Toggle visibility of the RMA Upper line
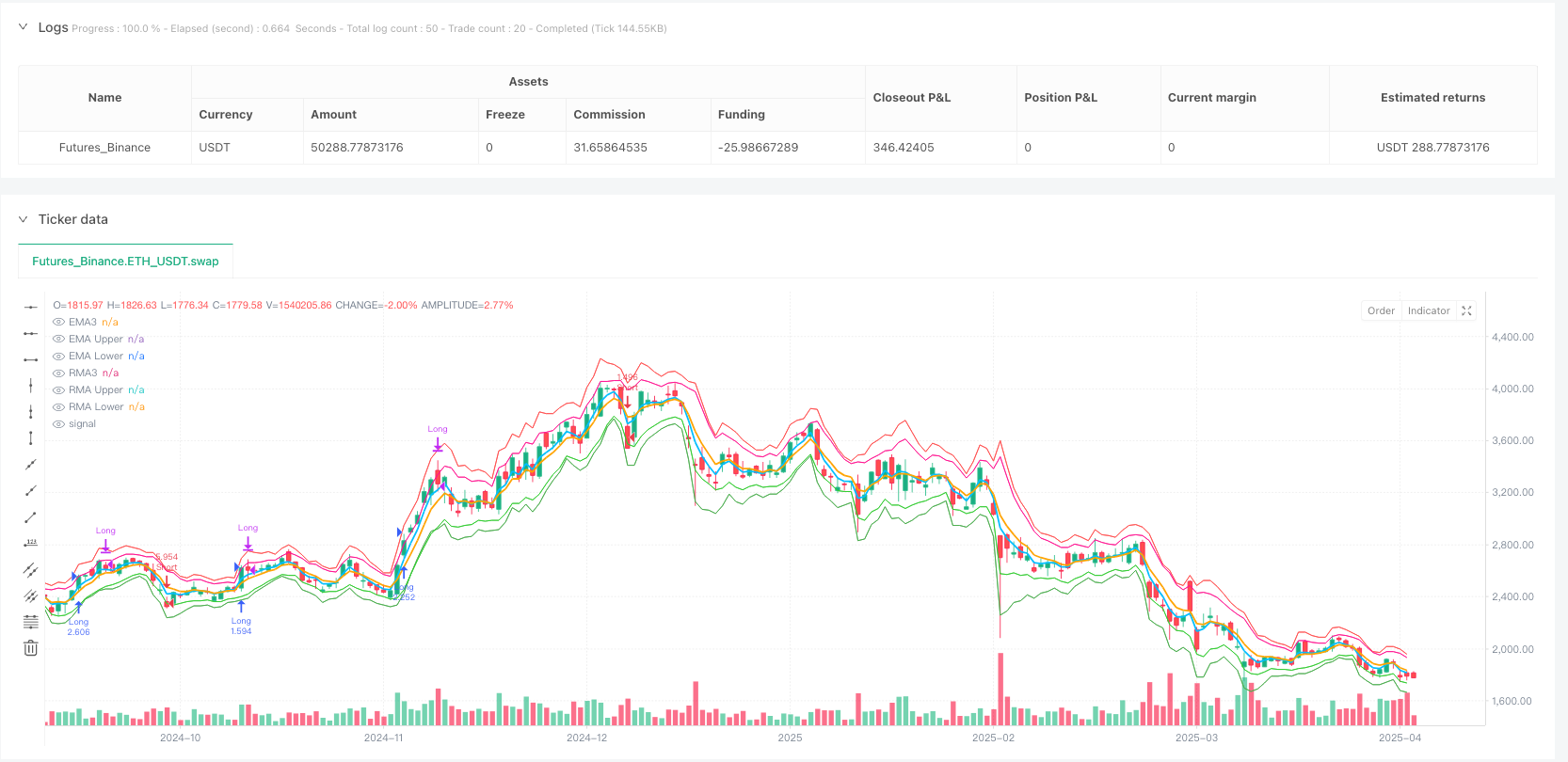The height and width of the screenshot is (762, 1568). pyautogui.click(x=59, y=390)
